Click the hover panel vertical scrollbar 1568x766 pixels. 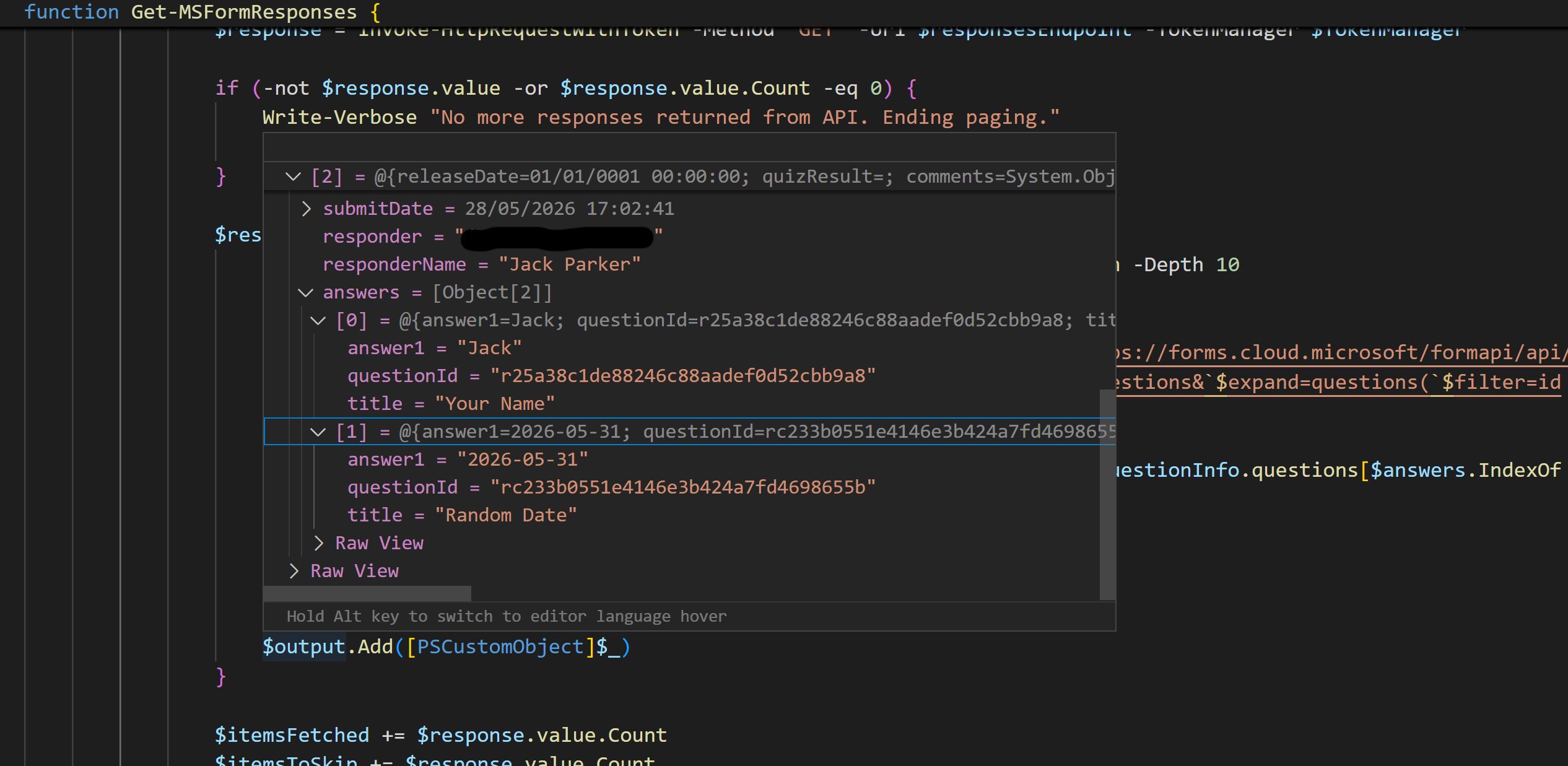point(1107,494)
